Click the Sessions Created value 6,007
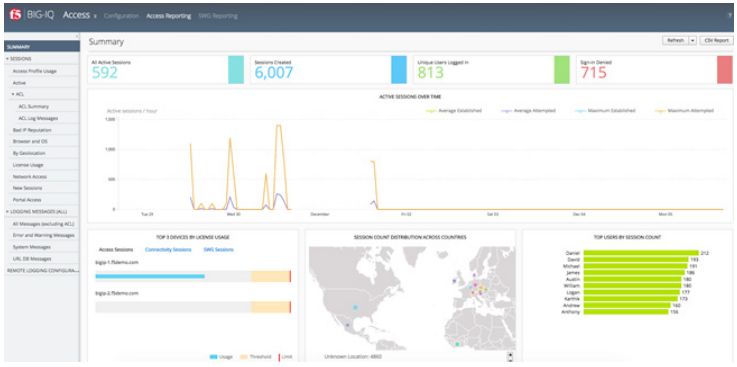 (274, 73)
